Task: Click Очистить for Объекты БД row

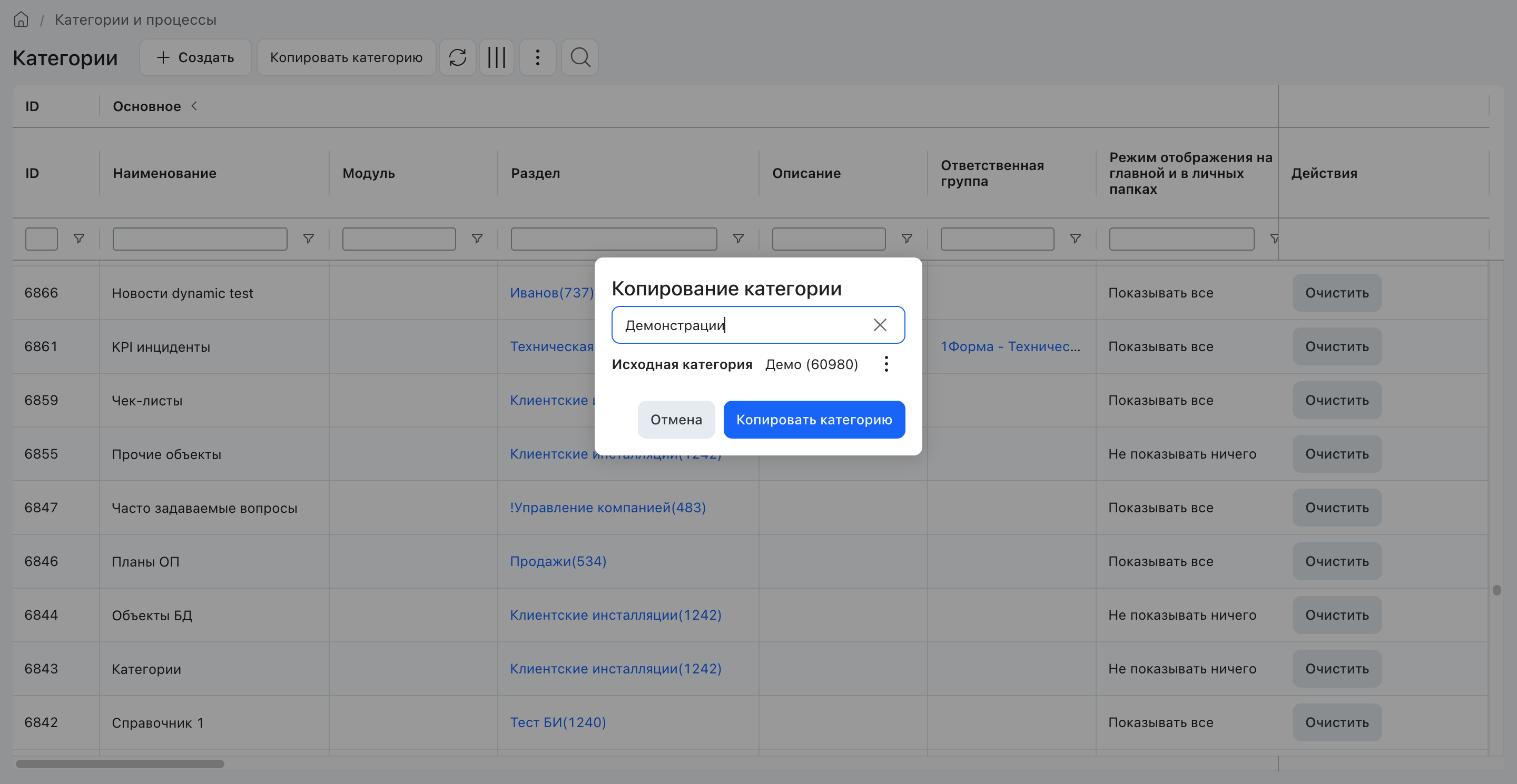Action: 1337,614
